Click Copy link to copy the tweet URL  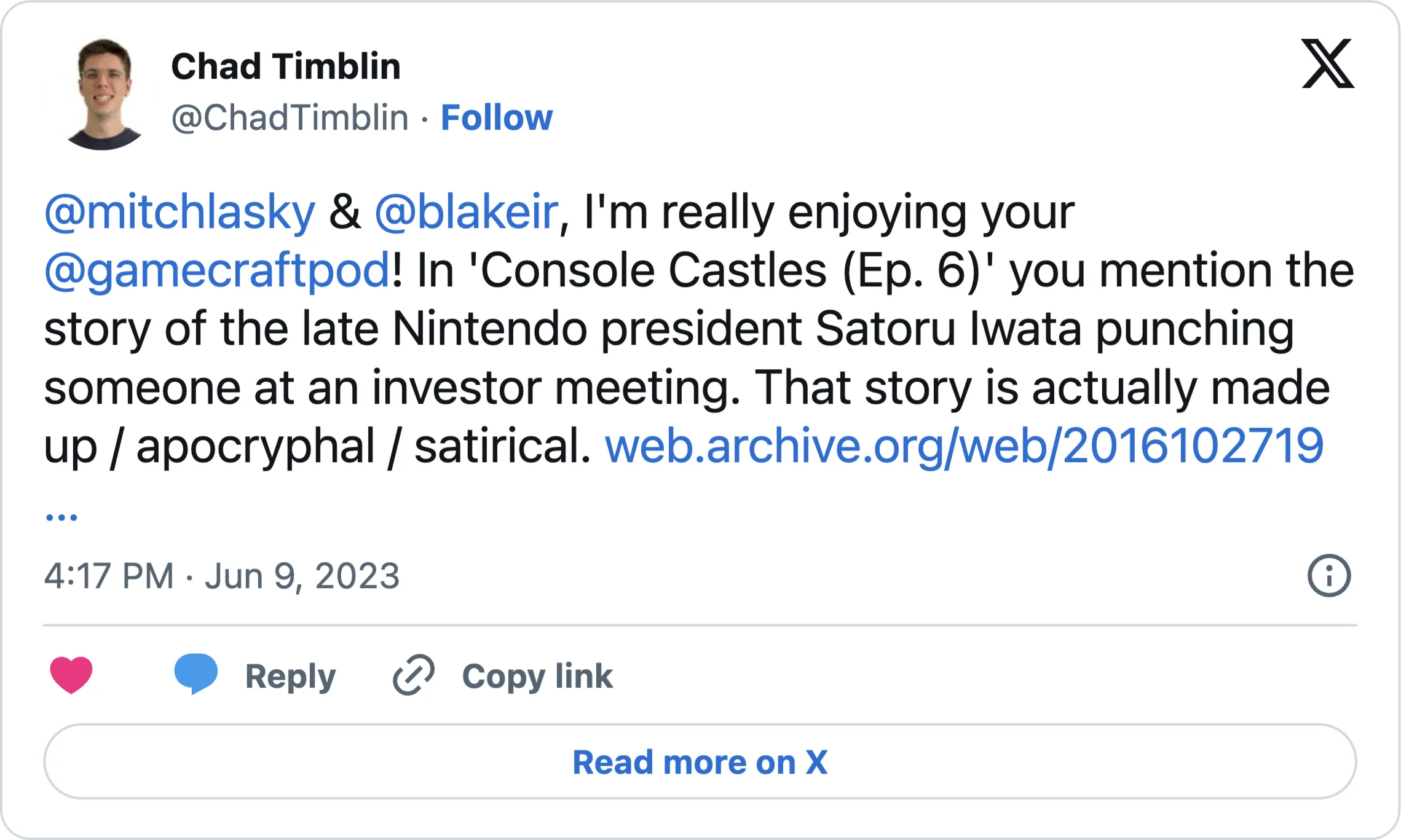point(537,675)
